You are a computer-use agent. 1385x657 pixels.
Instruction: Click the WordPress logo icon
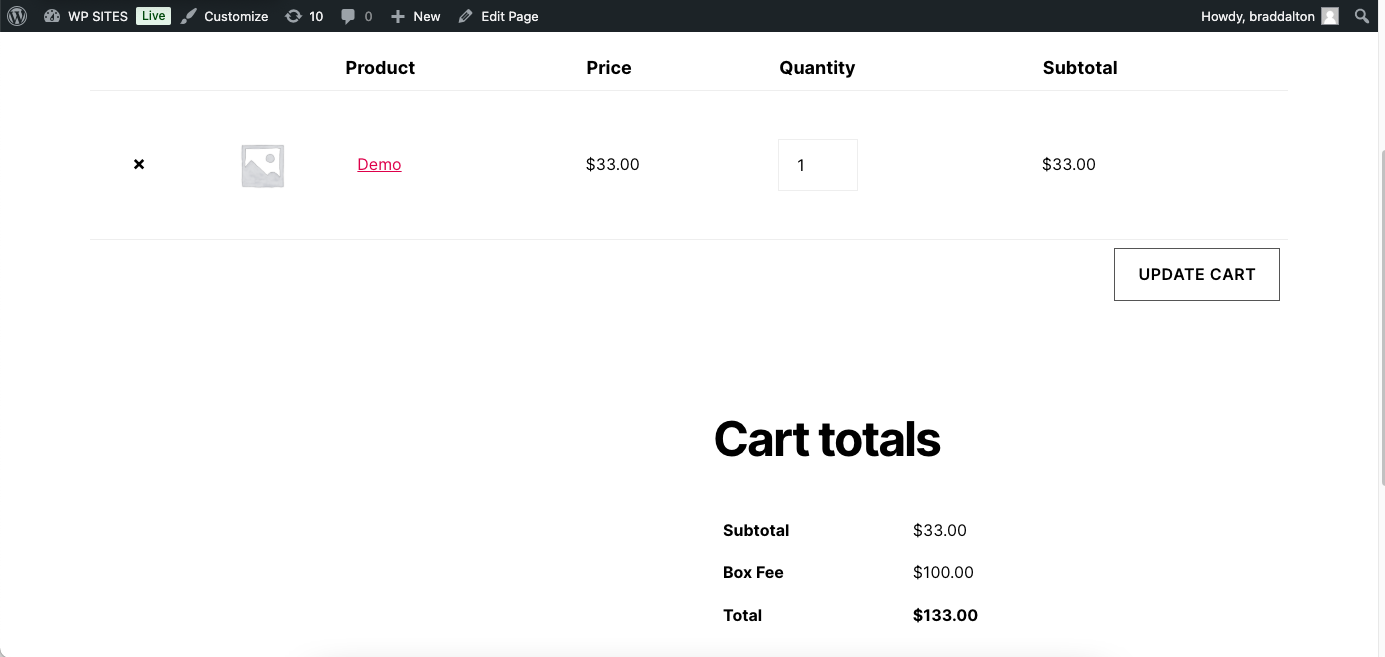tap(17, 16)
